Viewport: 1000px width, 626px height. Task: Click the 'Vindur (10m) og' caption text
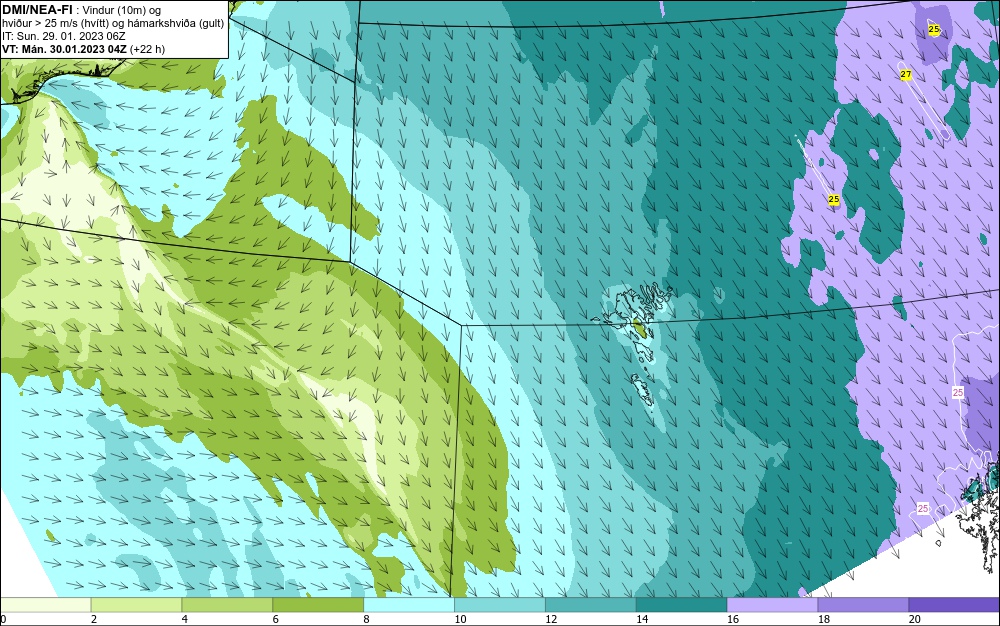tap(122, 10)
